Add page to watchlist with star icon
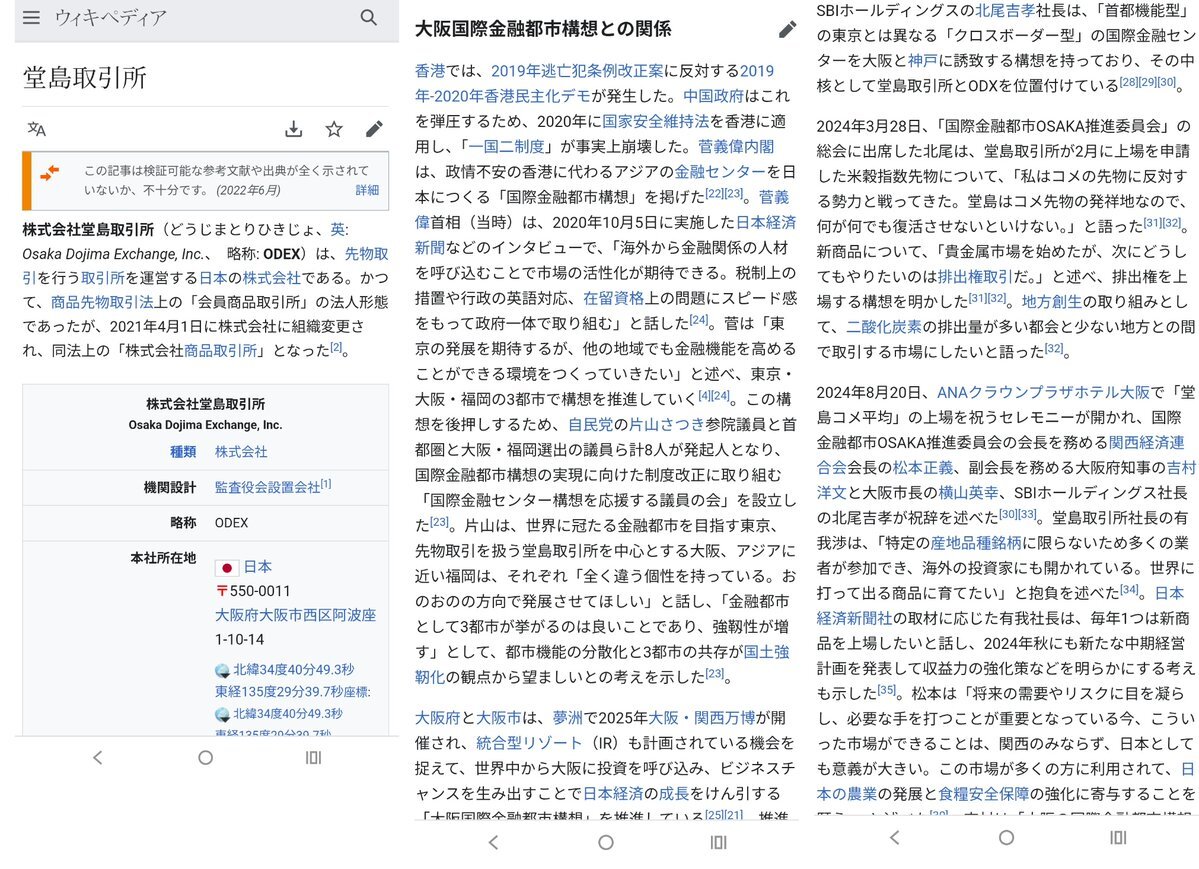 tap(334, 129)
